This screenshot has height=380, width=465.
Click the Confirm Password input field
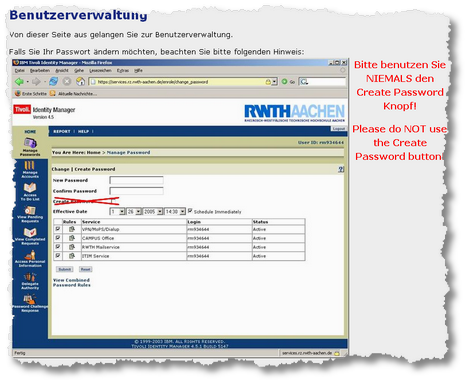tap(136, 191)
